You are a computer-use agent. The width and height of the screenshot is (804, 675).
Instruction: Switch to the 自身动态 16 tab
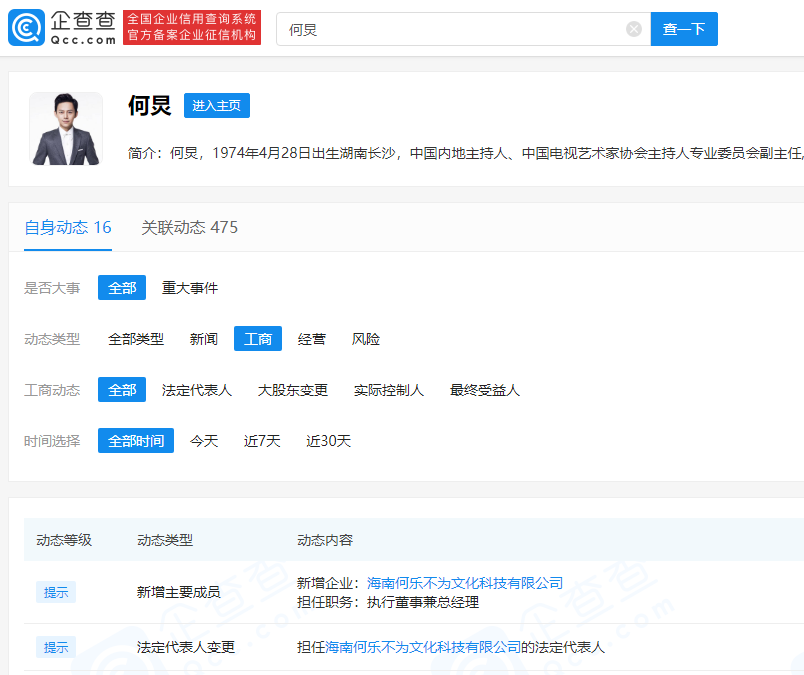click(68, 227)
